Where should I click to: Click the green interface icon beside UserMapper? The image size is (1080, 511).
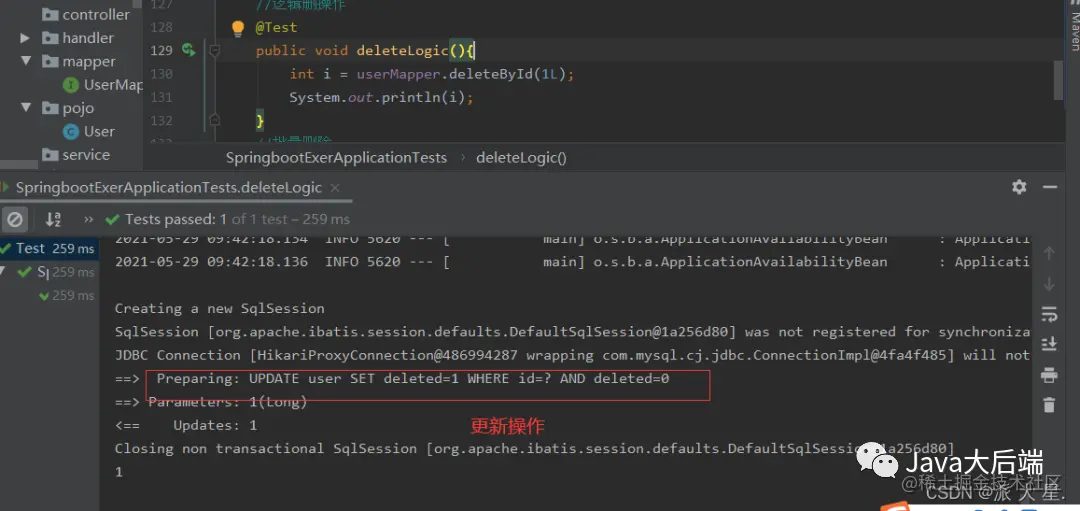(x=70, y=85)
